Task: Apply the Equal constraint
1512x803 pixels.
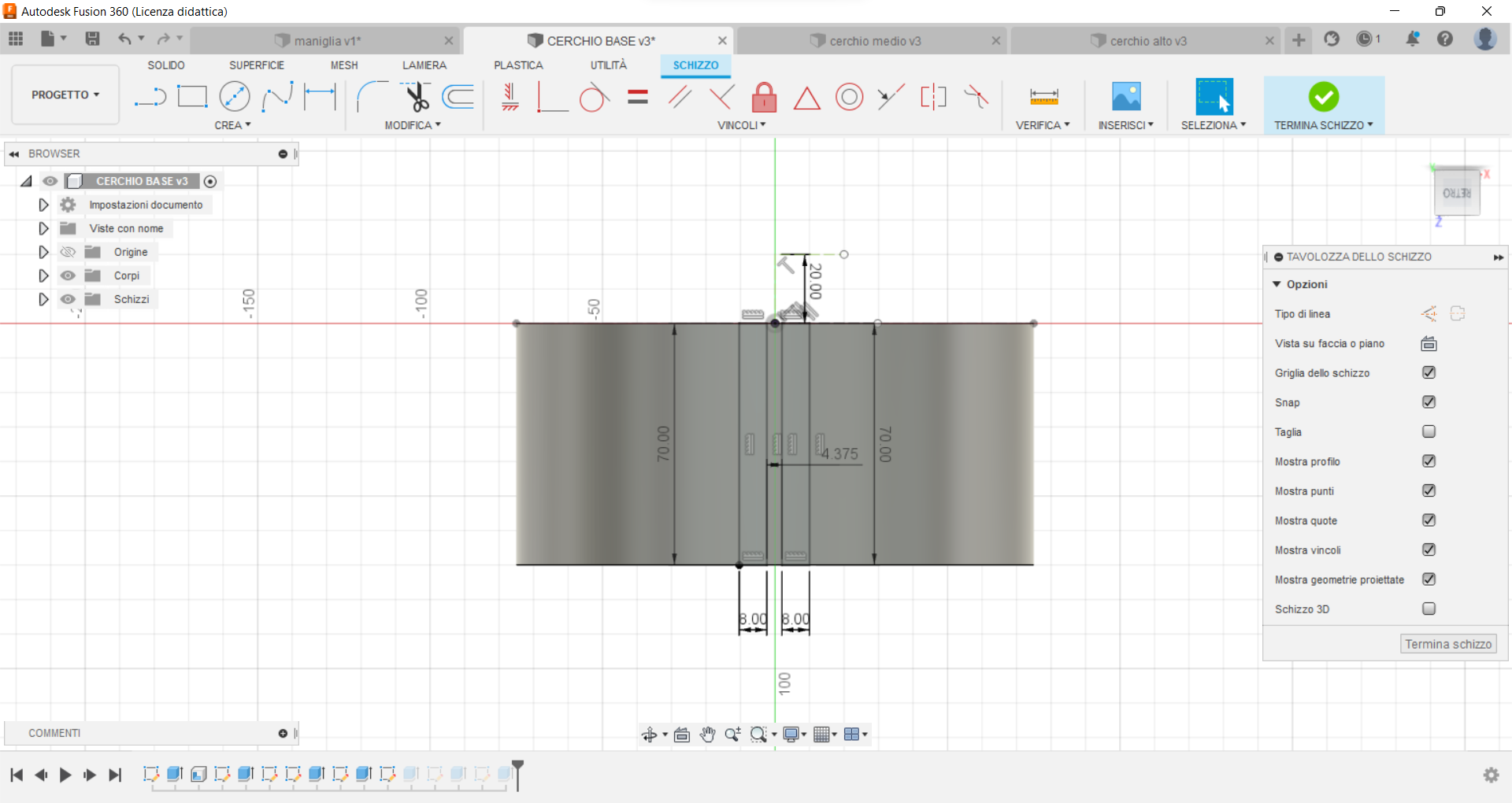Action: 637,96
